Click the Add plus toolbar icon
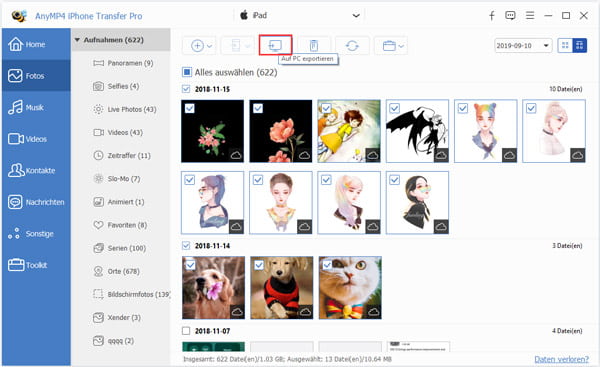The width and height of the screenshot is (600, 367). point(197,46)
